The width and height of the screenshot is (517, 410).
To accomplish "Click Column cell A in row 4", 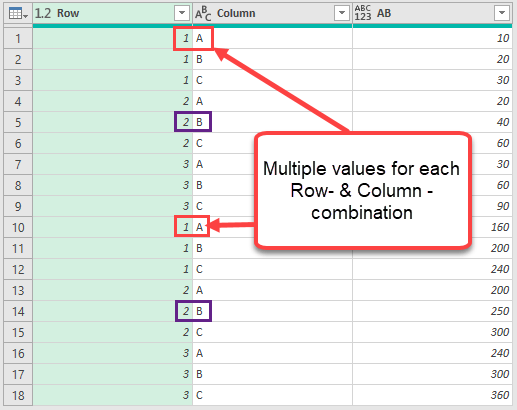I will pyautogui.click(x=272, y=101).
